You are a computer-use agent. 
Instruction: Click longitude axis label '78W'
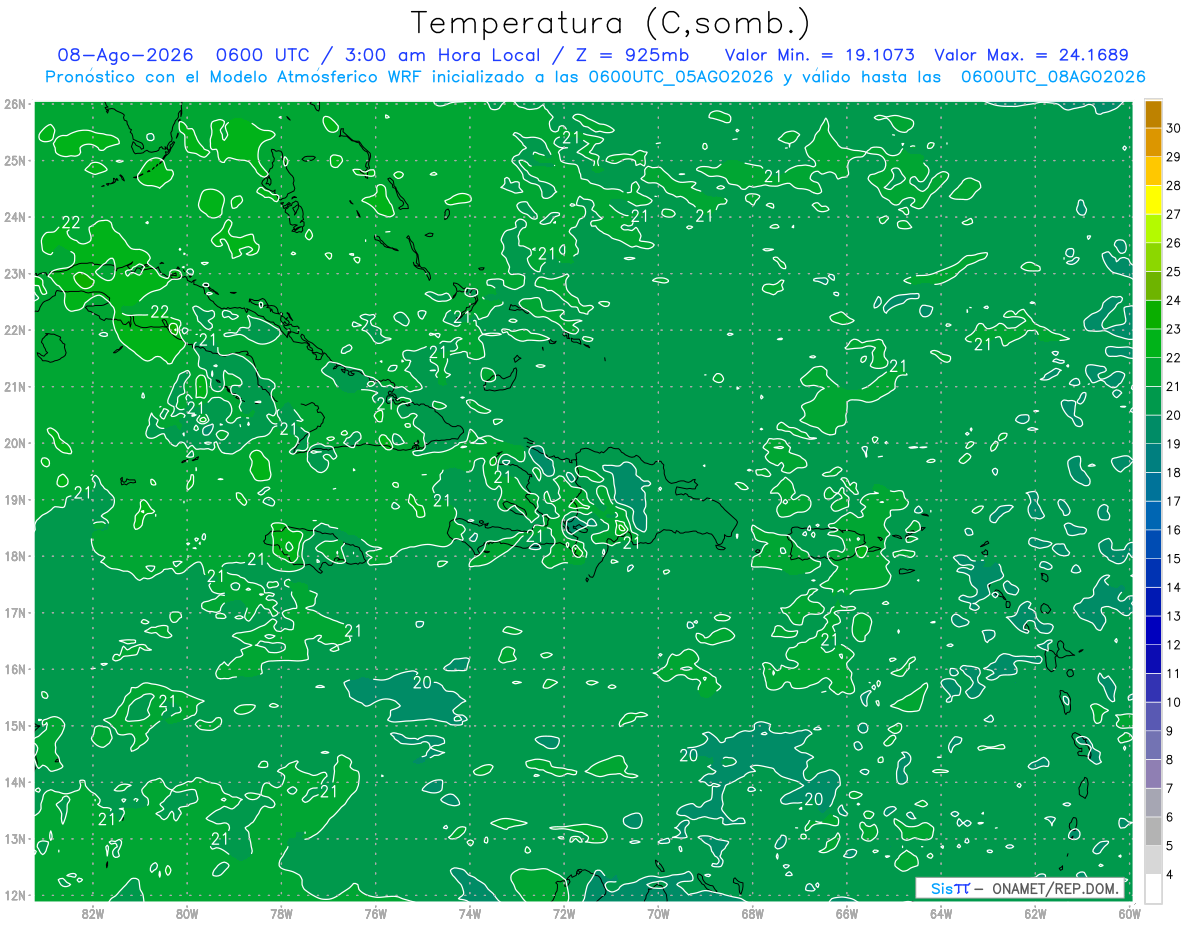click(281, 912)
